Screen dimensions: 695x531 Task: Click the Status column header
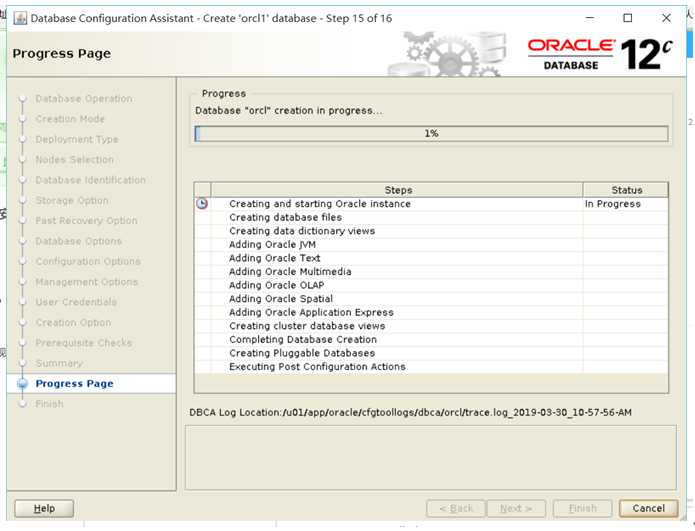pos(626,190)
